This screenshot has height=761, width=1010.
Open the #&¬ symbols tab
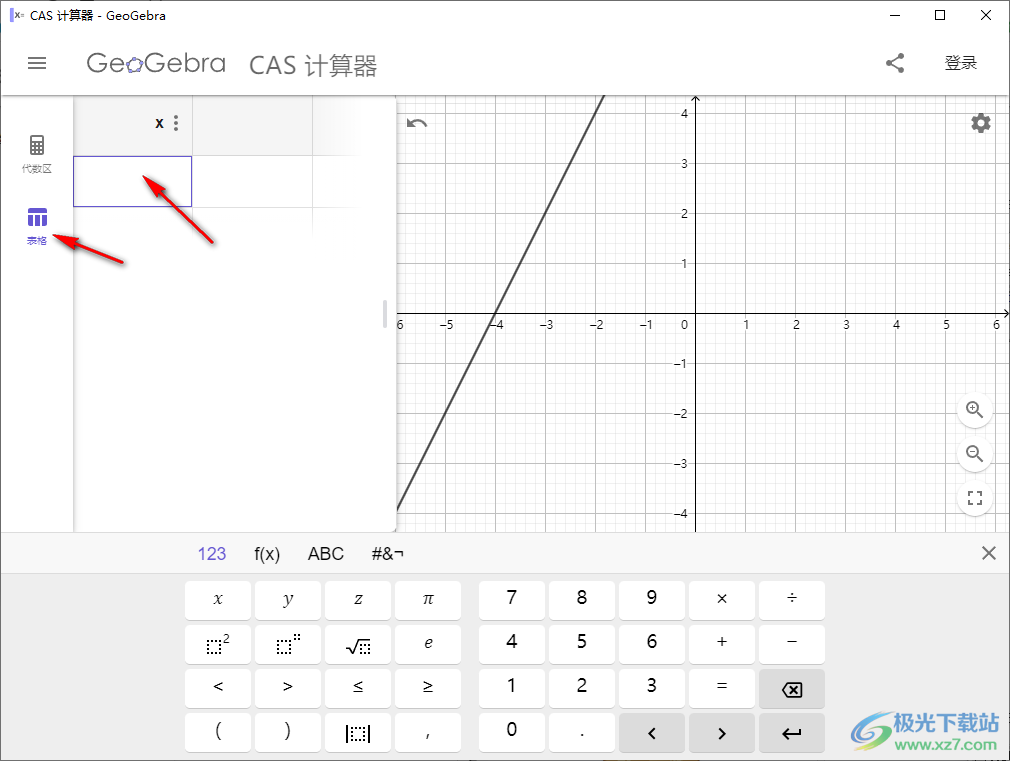387,553
